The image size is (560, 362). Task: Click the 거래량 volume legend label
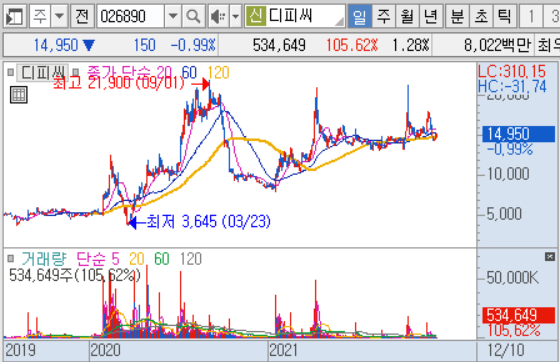tap(44, 259)
